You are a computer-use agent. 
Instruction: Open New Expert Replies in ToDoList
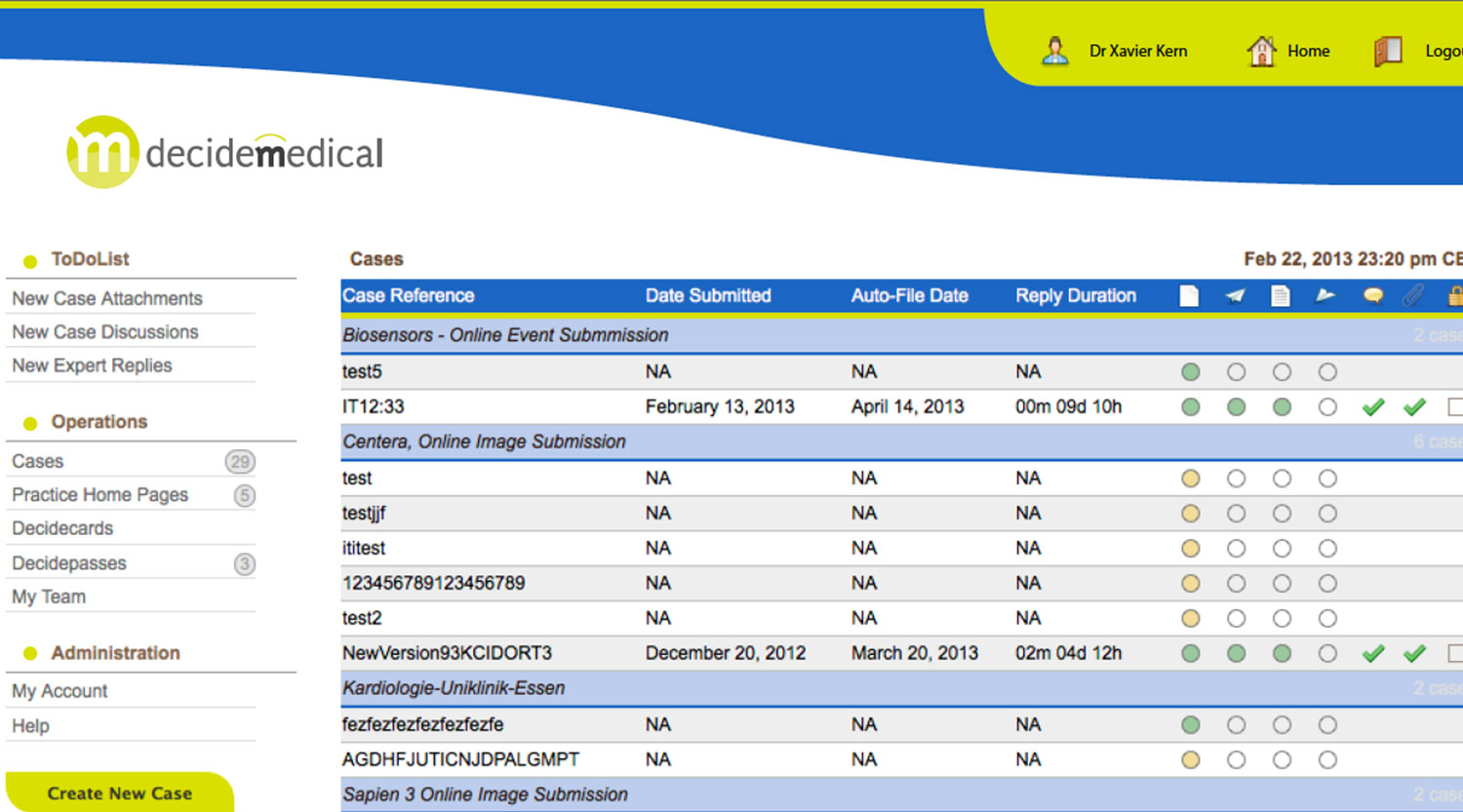[x=92, y=366]
